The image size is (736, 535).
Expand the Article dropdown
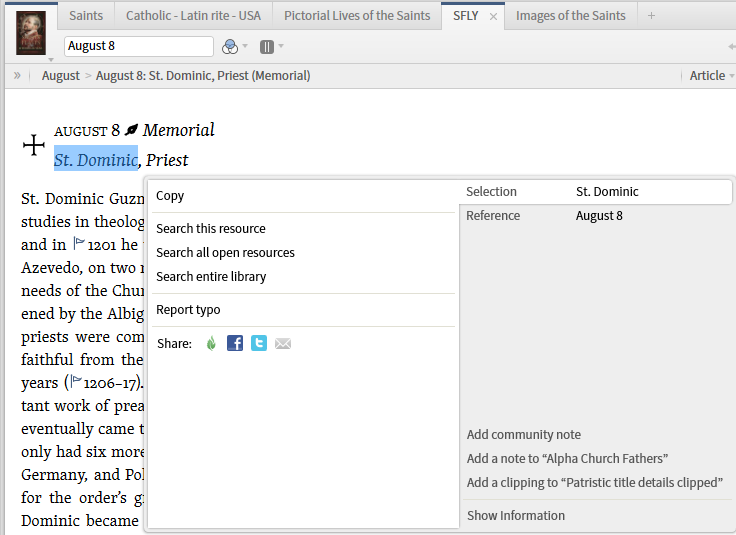pos(711,75)
